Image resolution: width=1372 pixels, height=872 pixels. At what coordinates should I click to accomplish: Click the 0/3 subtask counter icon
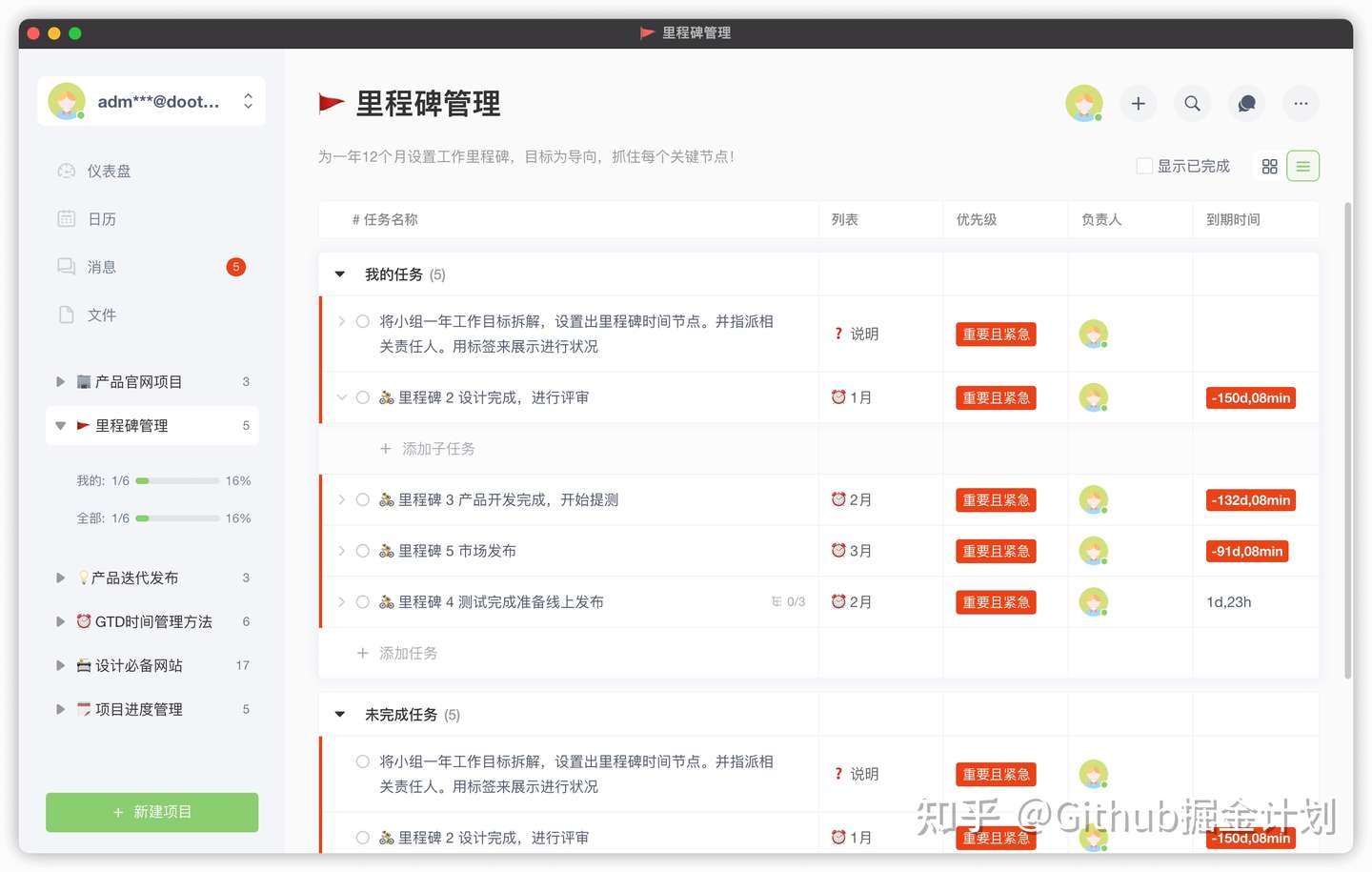pyautogui.click(x=788, y=602)
